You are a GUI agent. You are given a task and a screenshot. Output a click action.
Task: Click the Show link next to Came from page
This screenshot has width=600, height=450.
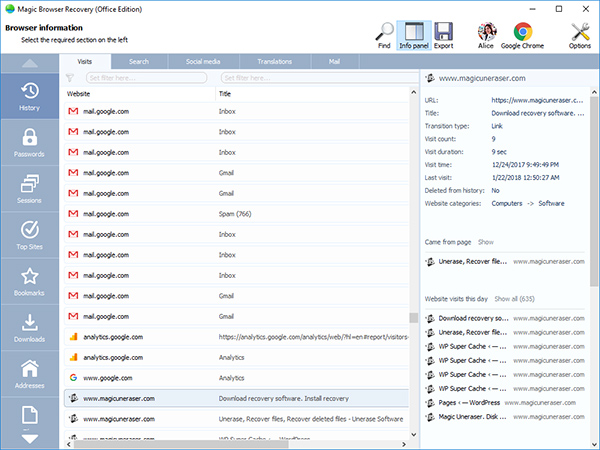point(486,242)
